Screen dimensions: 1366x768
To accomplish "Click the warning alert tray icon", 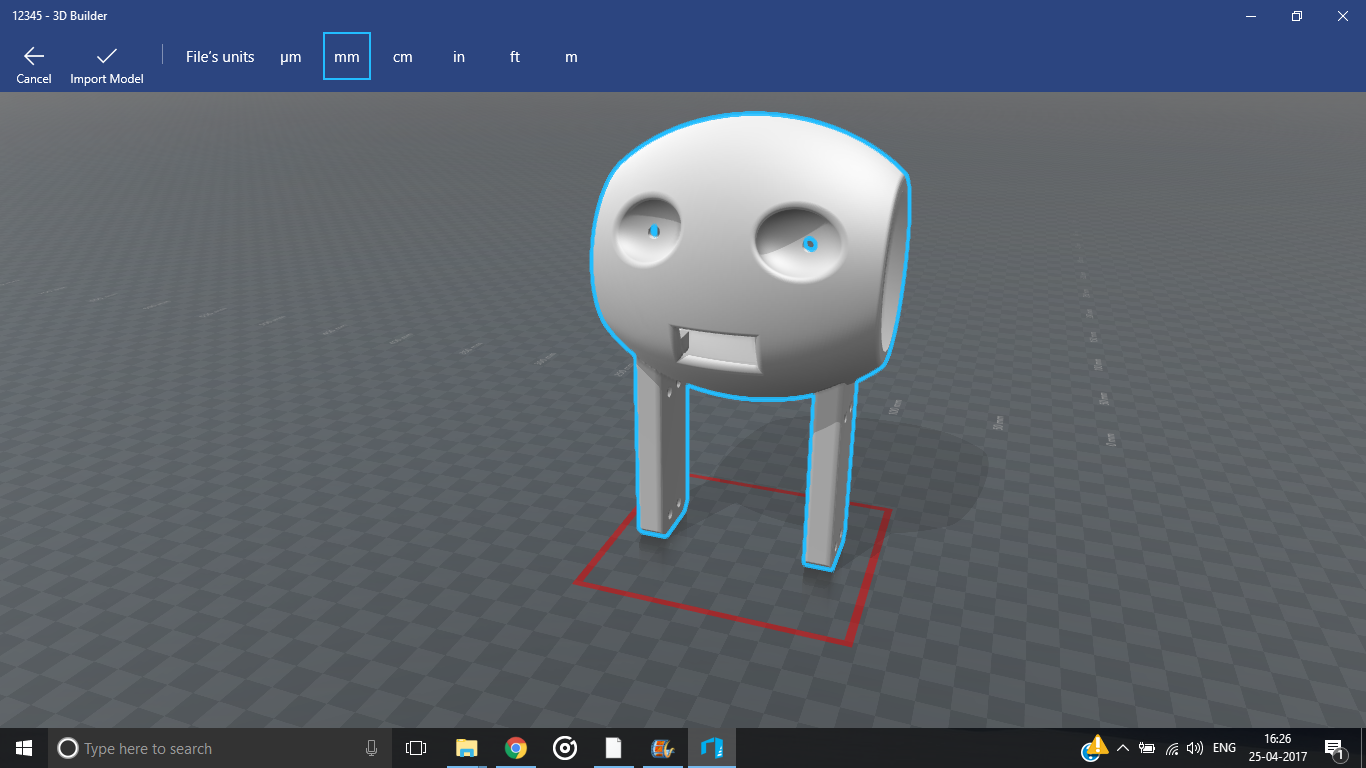I will click(x=1095, y=746).
